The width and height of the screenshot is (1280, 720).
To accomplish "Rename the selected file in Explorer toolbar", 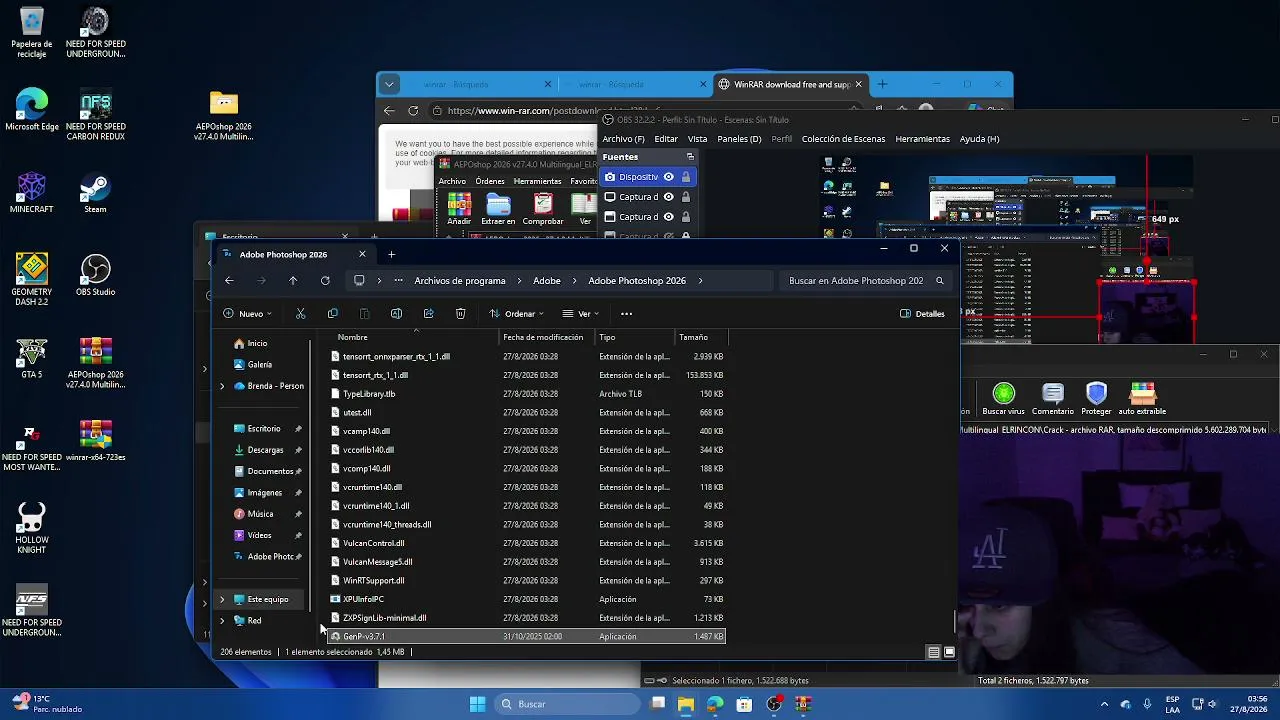I will [x=396, y=314].
